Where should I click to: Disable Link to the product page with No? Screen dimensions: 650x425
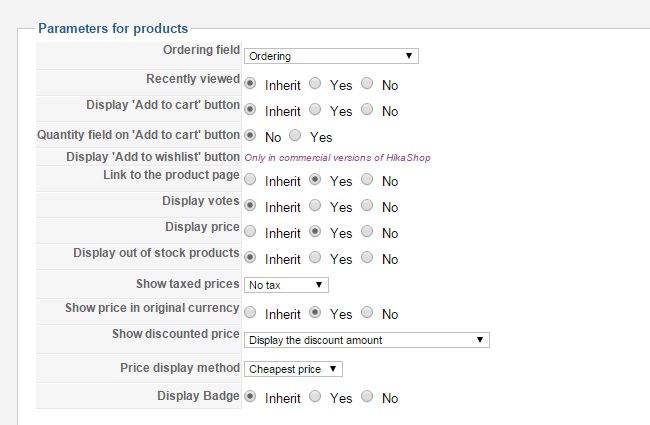pos(367,181)
